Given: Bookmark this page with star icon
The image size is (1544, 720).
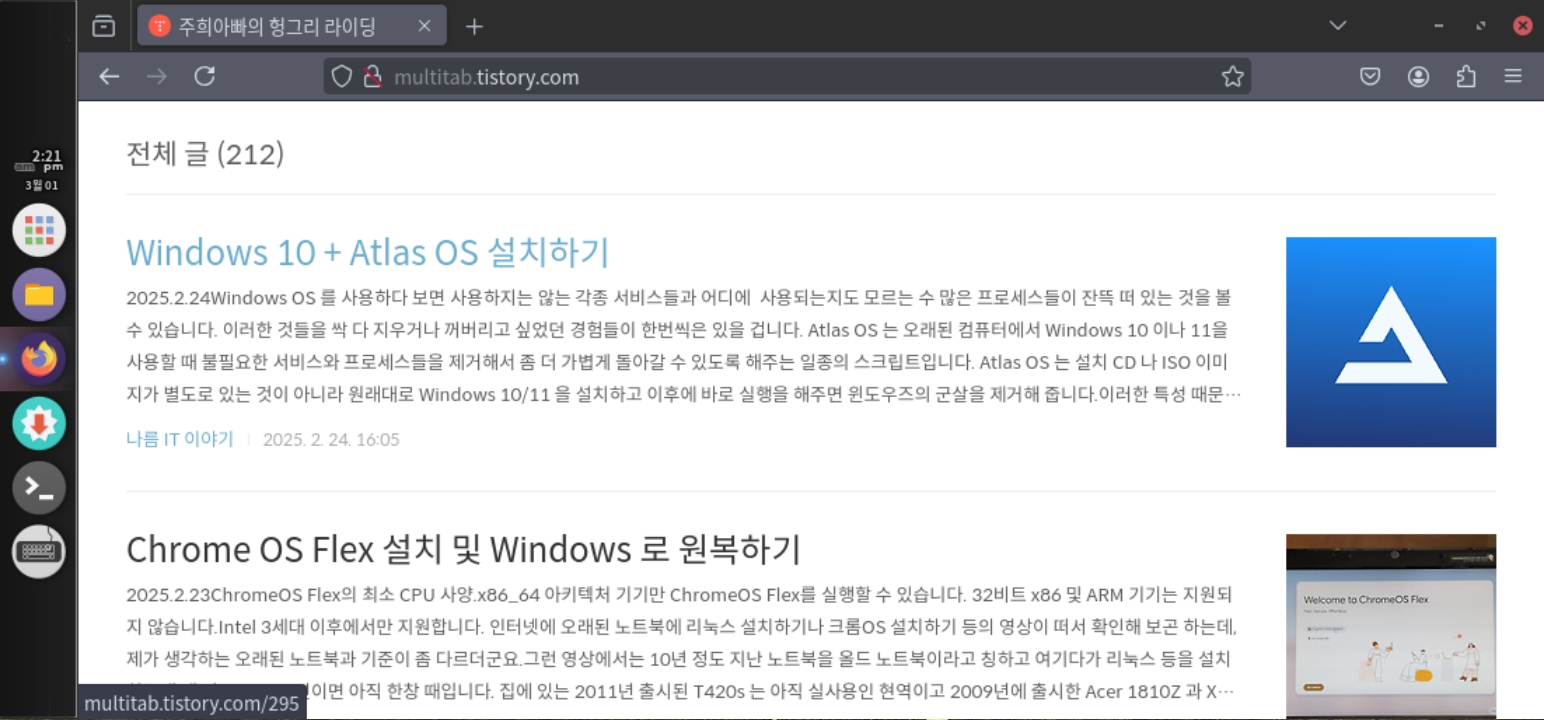Looking at the screenshot, I should (x=1232, y=77).
